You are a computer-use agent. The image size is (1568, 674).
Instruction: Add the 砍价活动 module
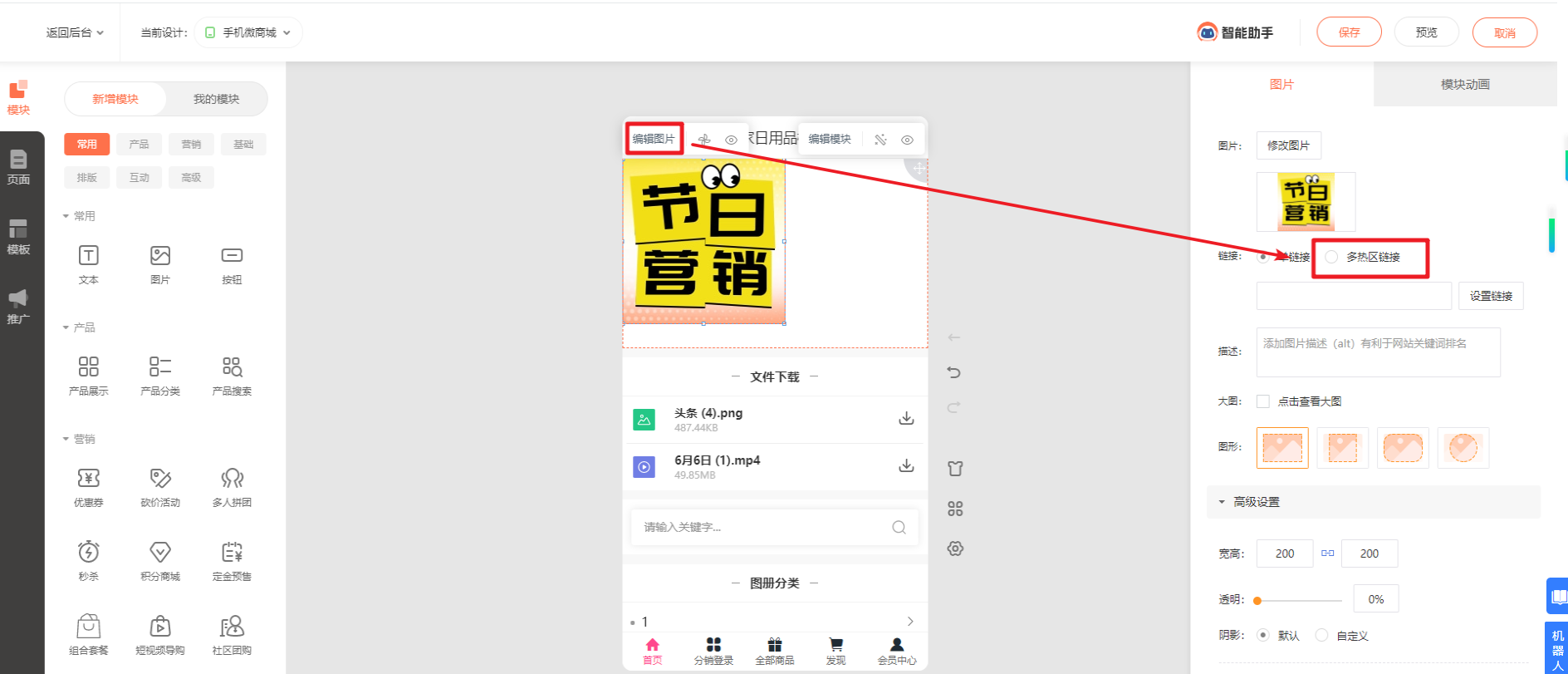click(x=160, y=487)
